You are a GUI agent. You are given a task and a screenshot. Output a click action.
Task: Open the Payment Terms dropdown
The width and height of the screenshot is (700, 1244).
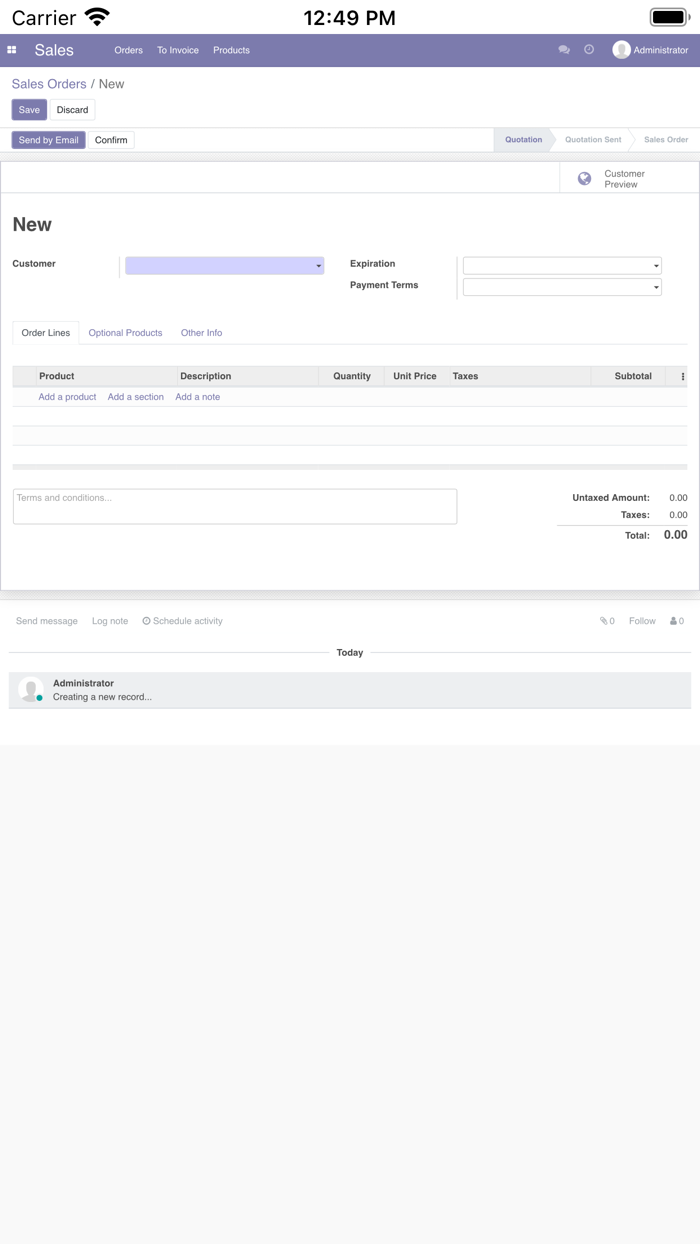(562, 287)
